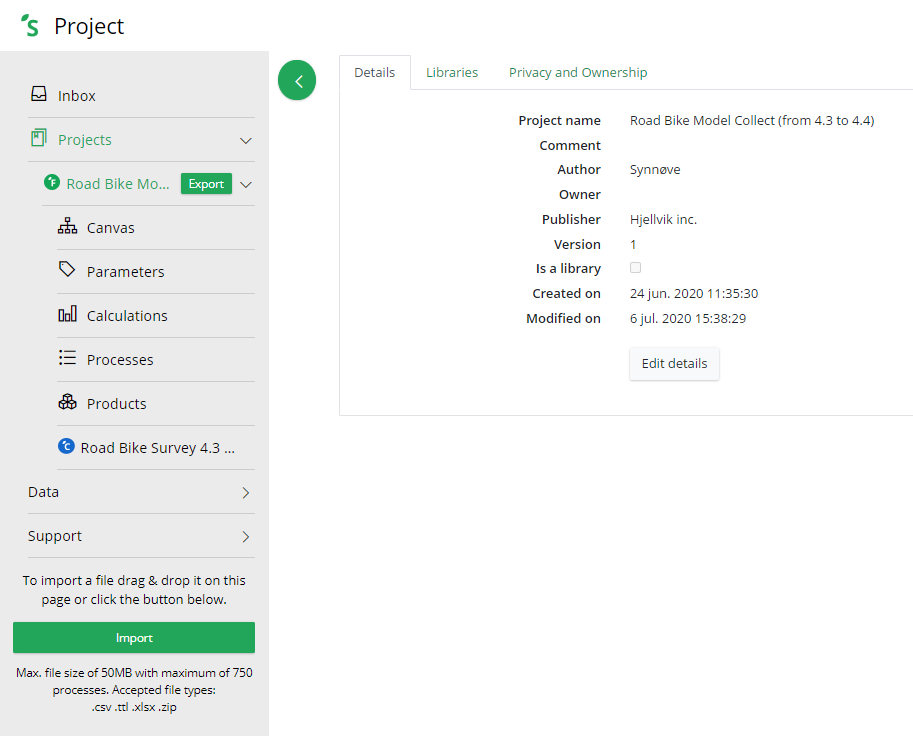Open Parameters via its tag icon
The height and width of the screenshot is (736, 913).
[67, 271]
